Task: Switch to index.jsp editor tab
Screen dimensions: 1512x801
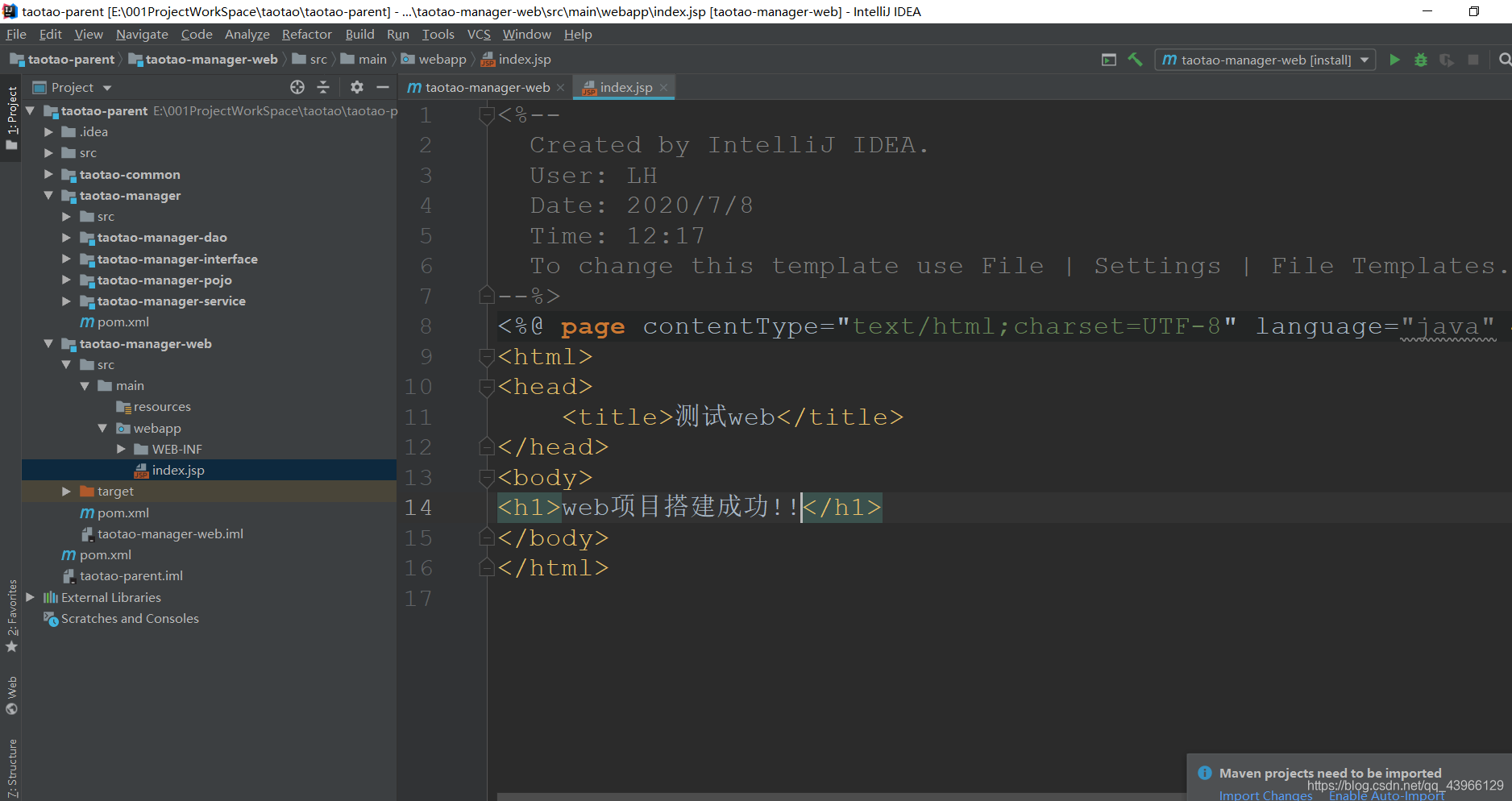Action: click(x=625, y=87)
